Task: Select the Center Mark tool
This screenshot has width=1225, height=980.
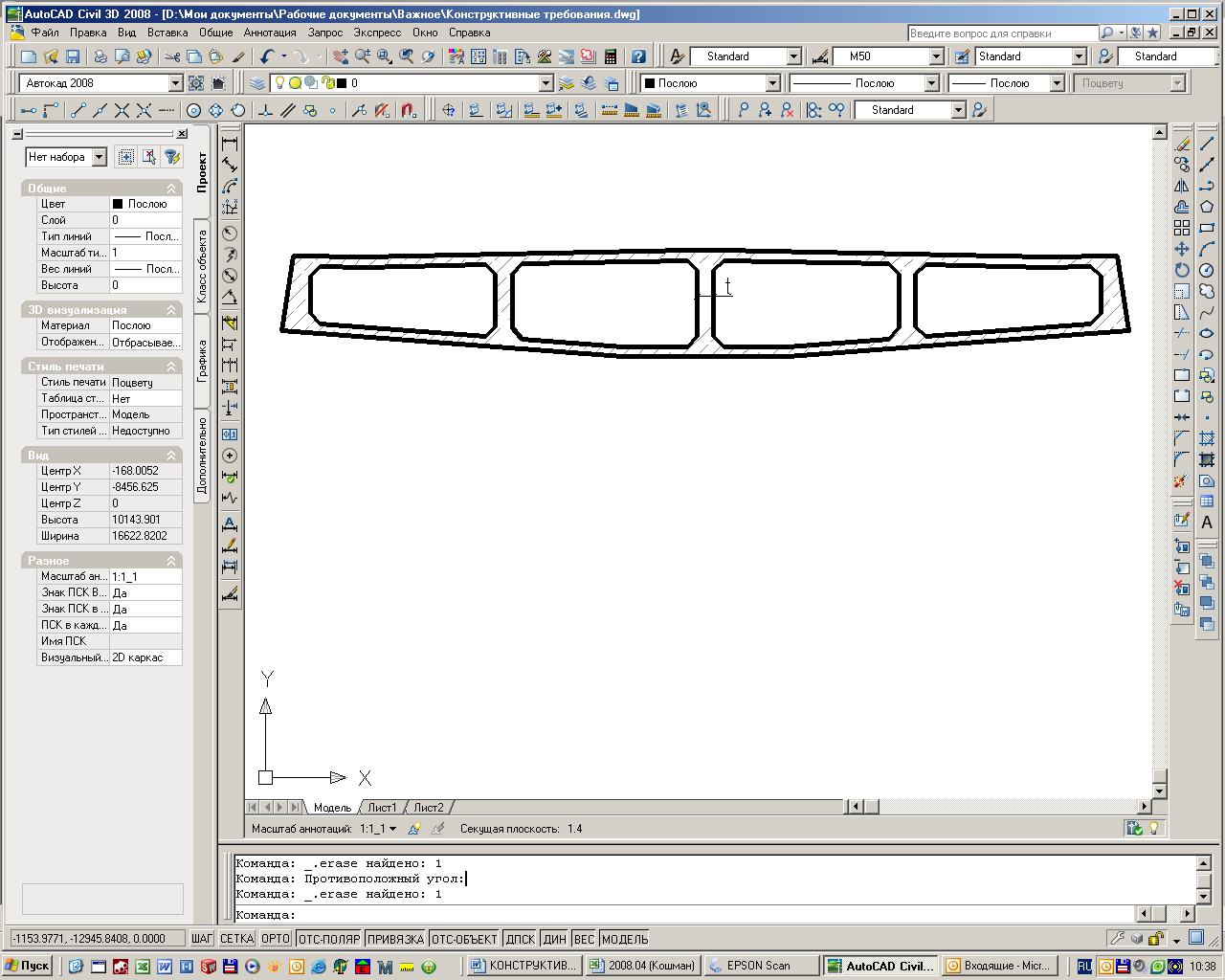Action: [230, 456]
